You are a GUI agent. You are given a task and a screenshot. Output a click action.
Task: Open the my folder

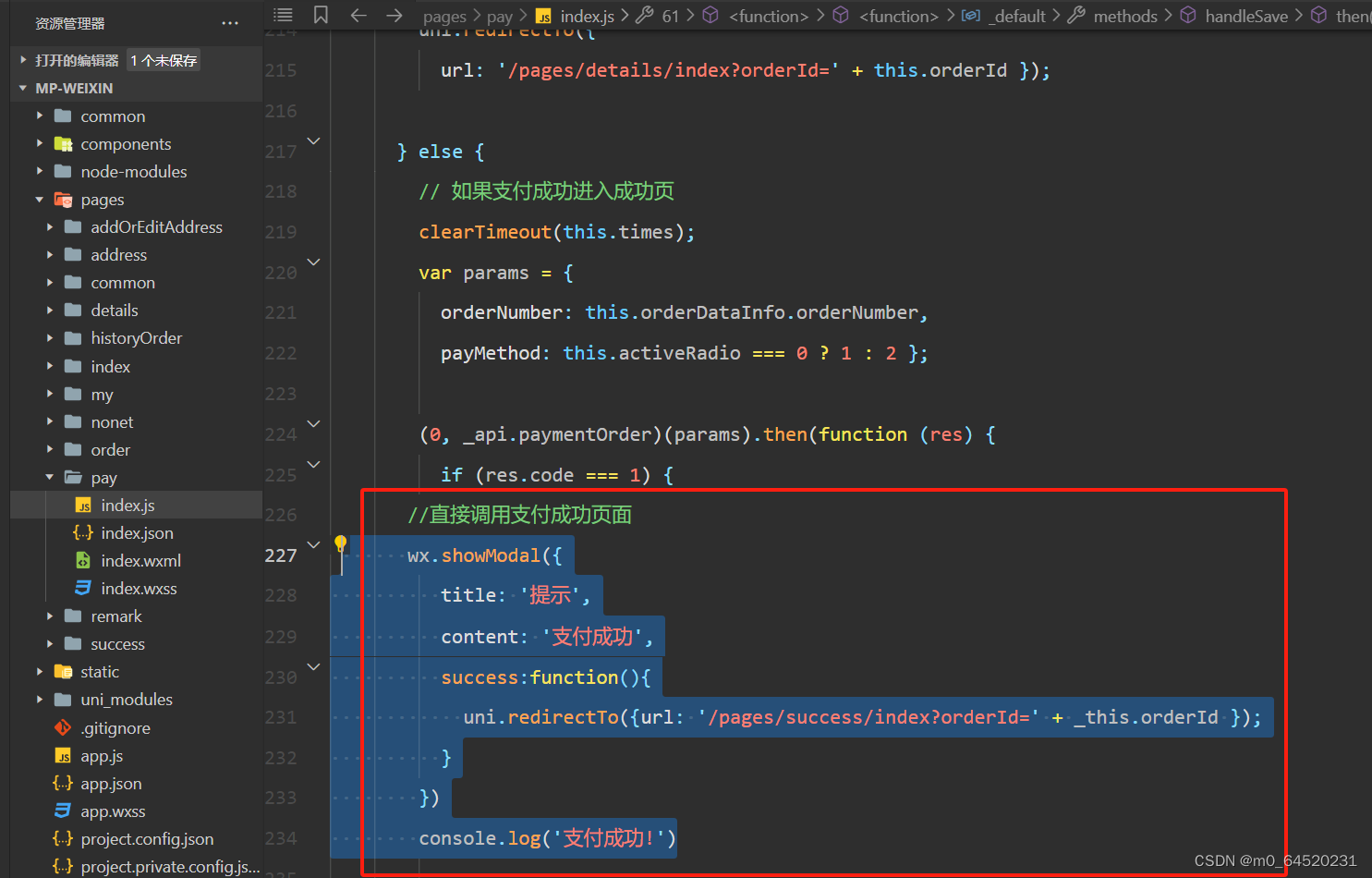(x=103, y=395)
